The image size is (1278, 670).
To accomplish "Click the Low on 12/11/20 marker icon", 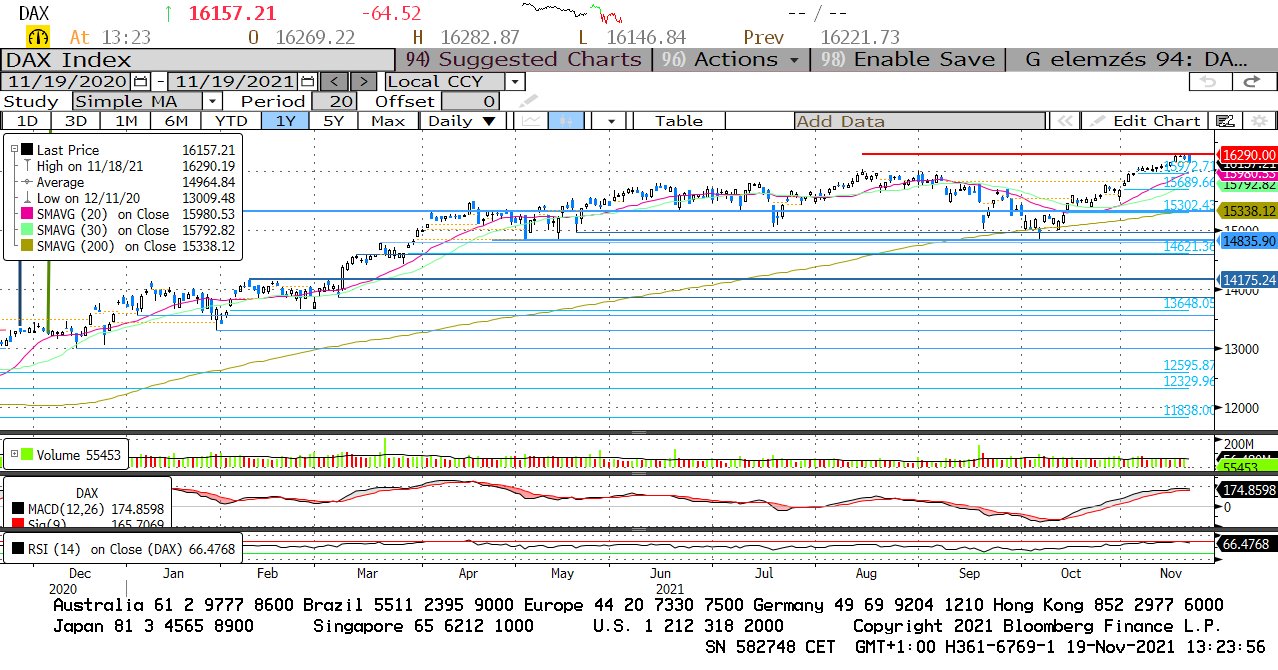I will point(27,198).
